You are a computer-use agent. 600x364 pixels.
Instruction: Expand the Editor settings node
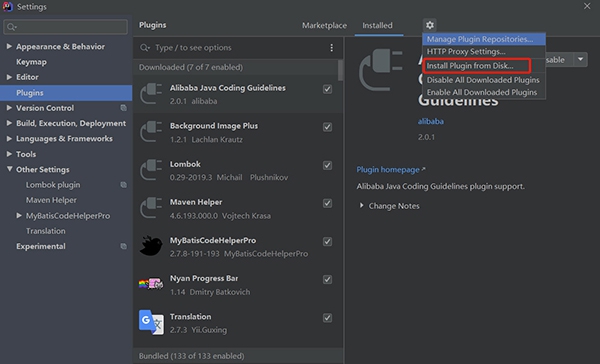tap(9, 77)
